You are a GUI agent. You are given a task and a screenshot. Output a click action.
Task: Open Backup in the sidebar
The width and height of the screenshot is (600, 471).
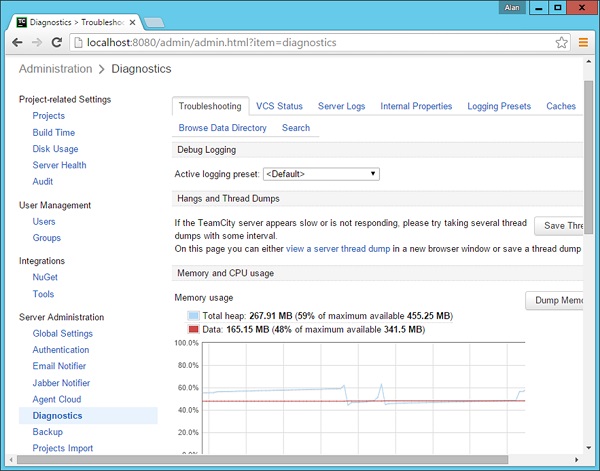click(47, 432)
